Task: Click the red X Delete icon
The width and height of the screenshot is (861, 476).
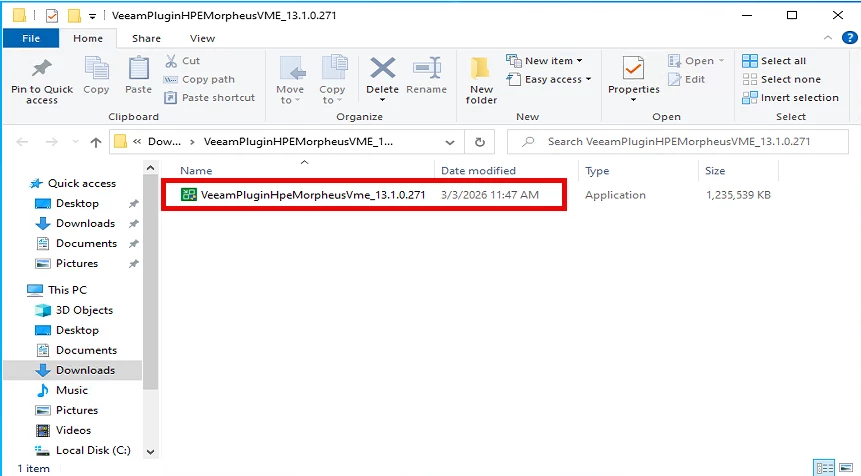Action: pyautogui.click(x=382, y=68)
